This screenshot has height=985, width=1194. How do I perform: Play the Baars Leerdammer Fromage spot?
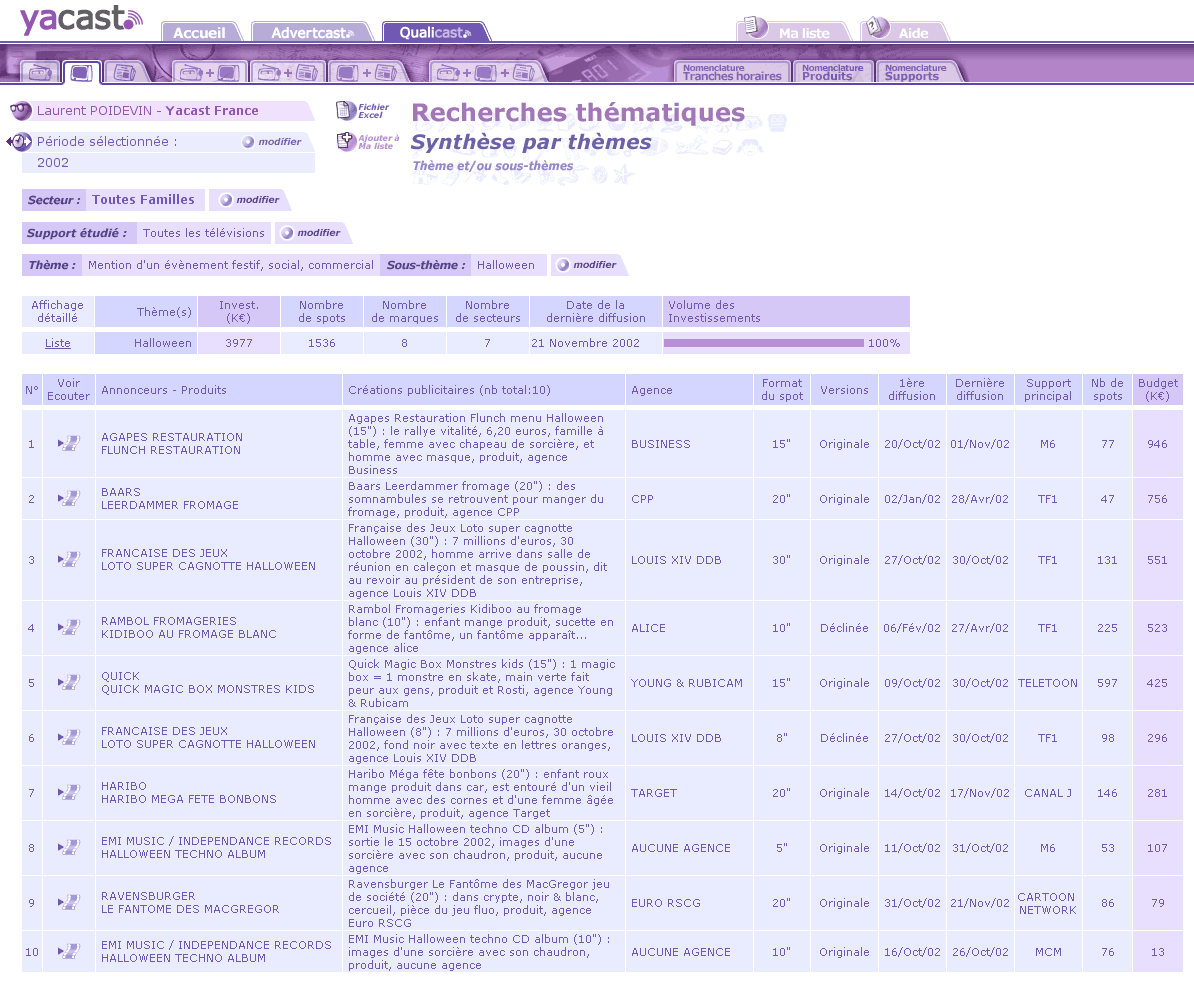(69, 499)
